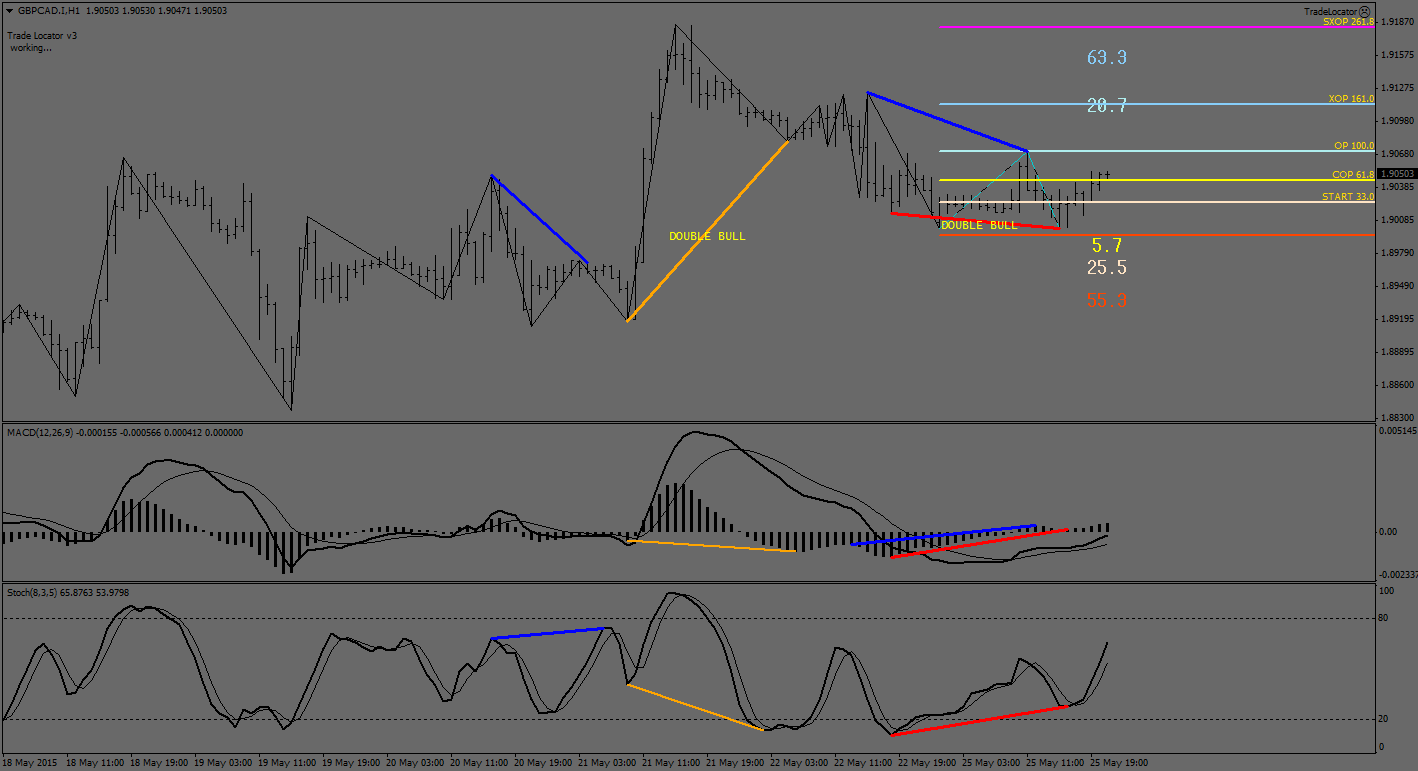Select the orange-red bottom horizontal line

click(1200, 235)
